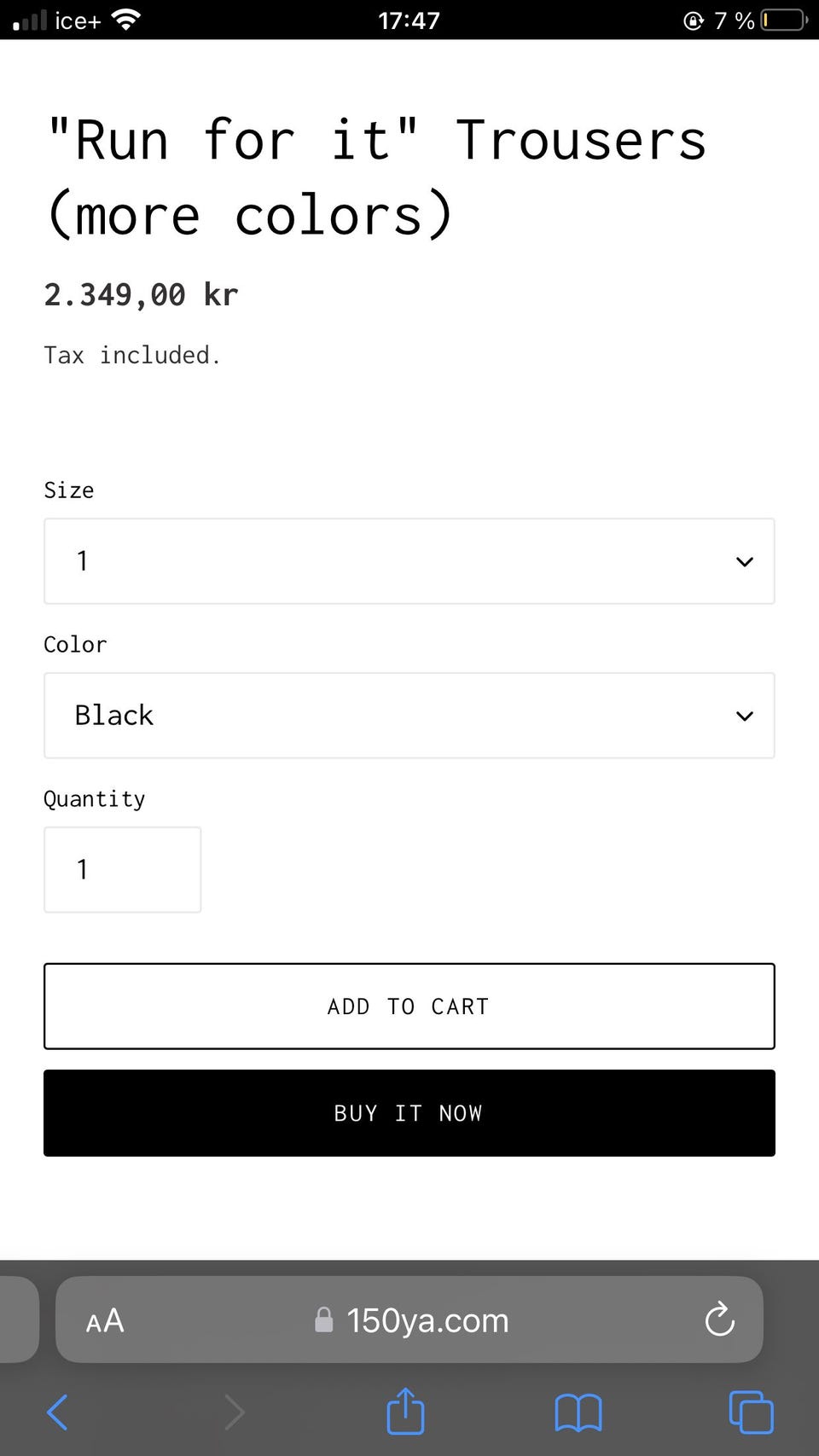This screenshot has width=819, height=1456.
Task: Reload the 150ya.com page
Action: click(x=719, y=1320)
